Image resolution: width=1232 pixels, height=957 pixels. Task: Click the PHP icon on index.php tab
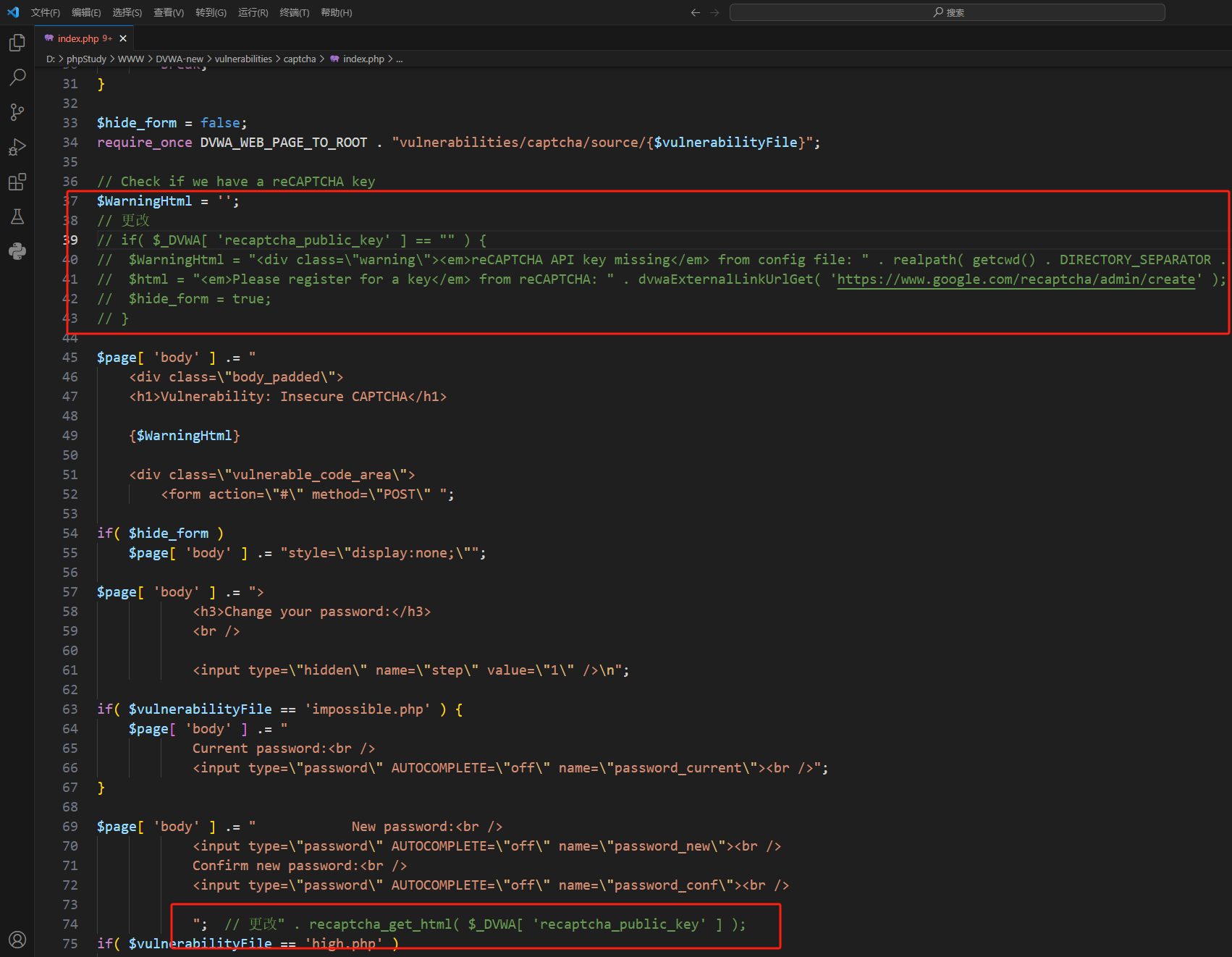pos(49,38)
